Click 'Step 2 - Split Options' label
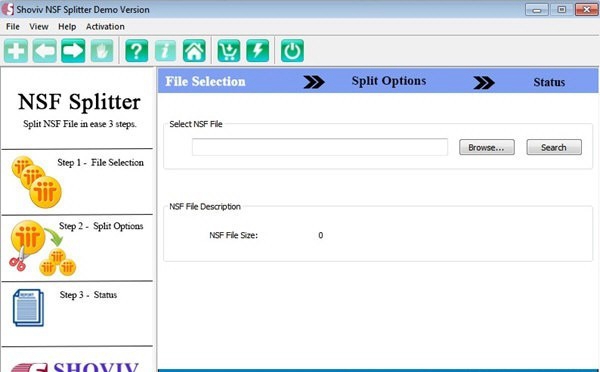The height and width of the screenshot is (372, 600). [x=101, y=226]
